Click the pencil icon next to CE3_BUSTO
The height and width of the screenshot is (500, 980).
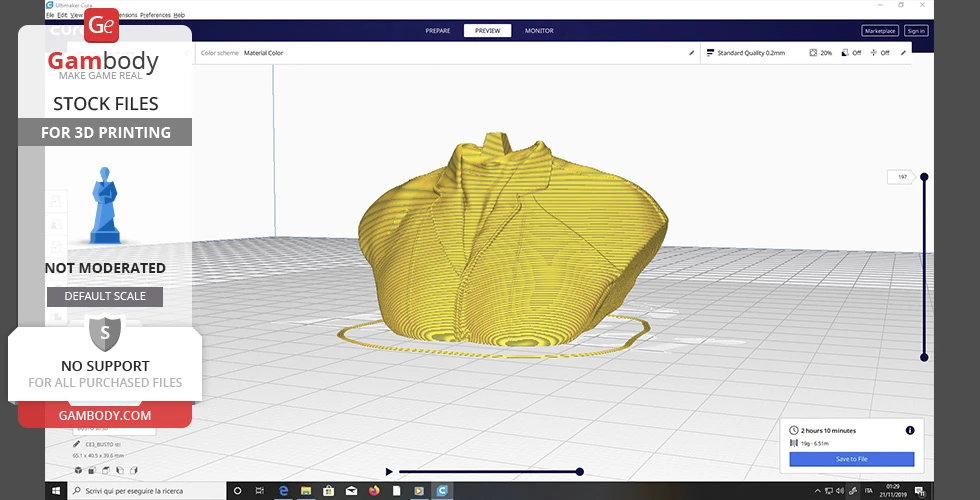point(77,444)
